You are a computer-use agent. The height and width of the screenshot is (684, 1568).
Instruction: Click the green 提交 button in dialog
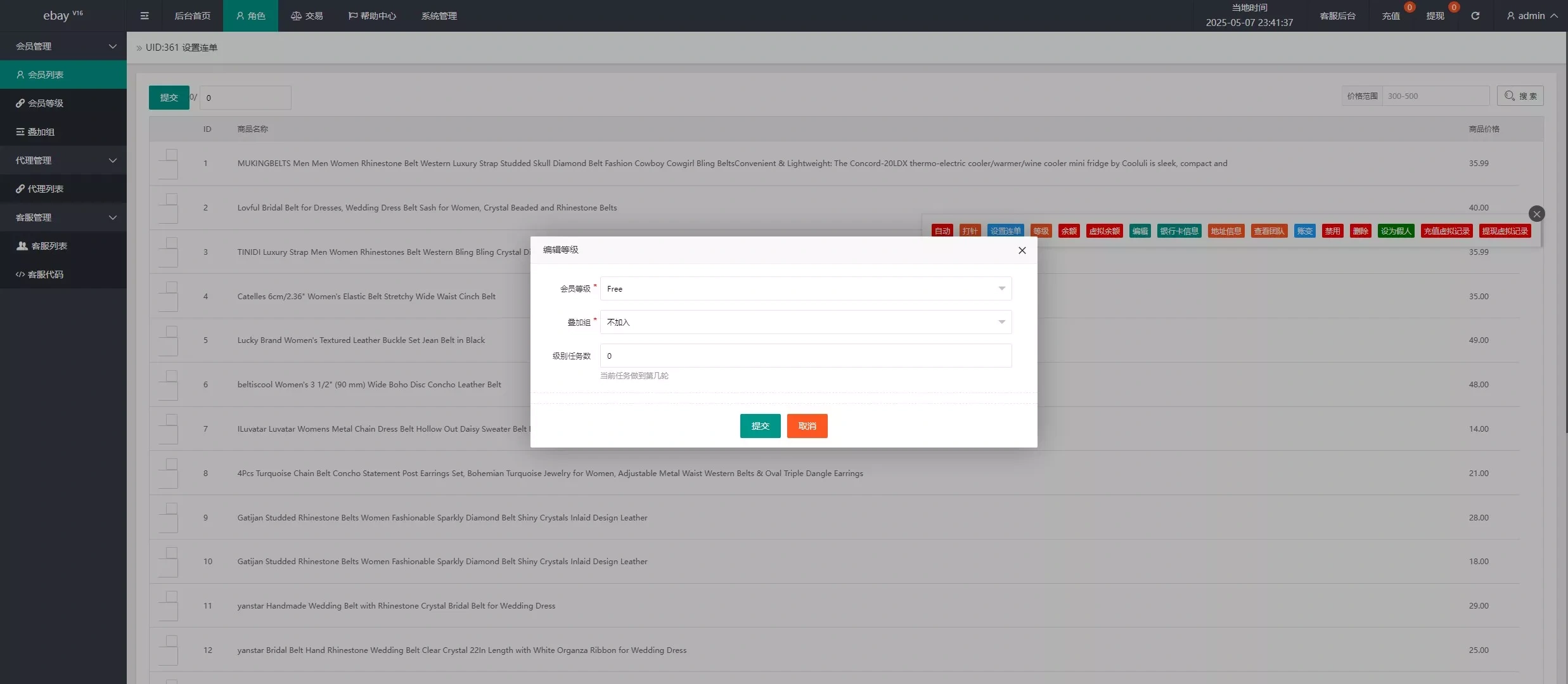click(760, 426)
